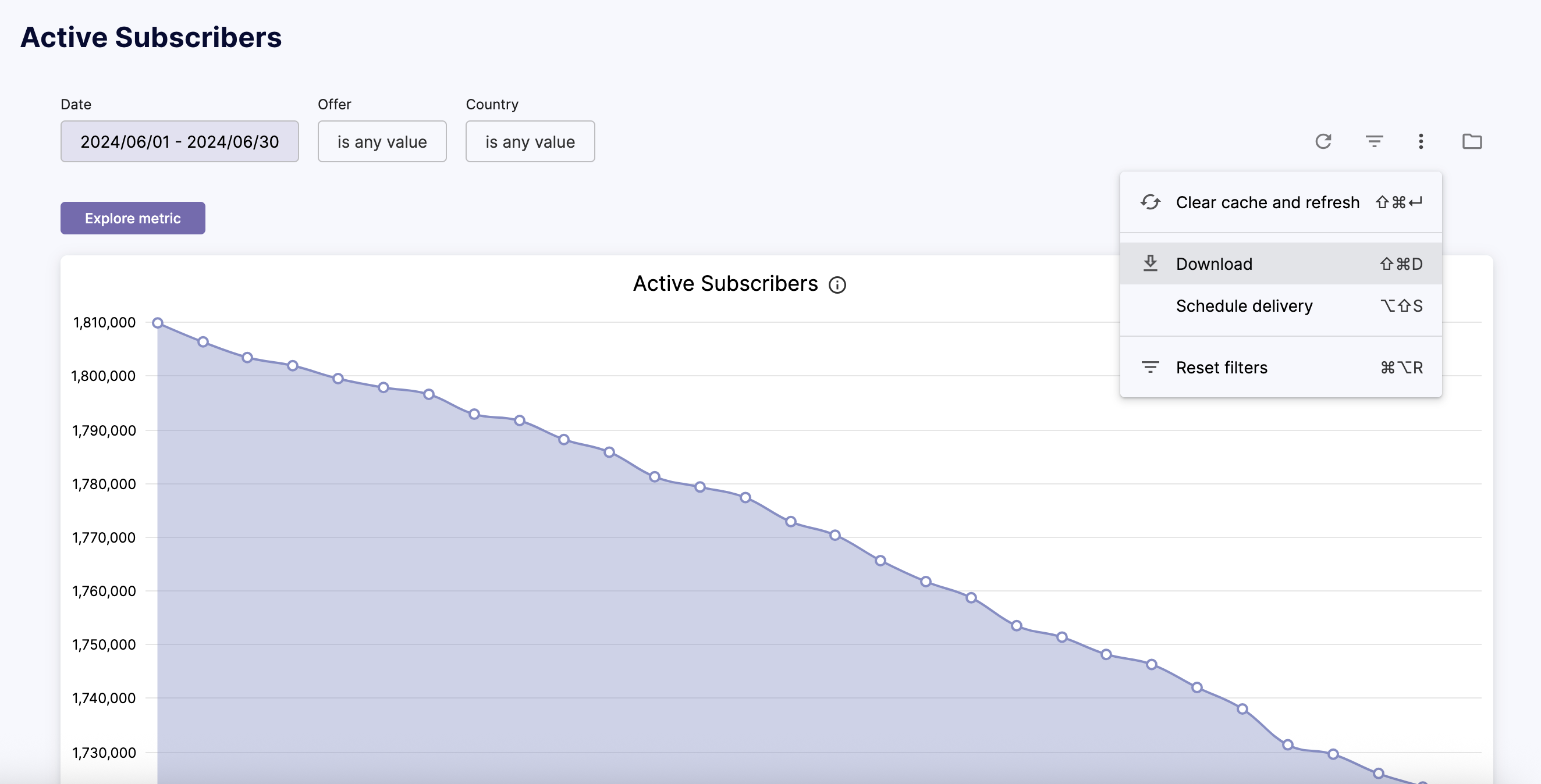Open the Country filter dropdown

tap(530, 142)
